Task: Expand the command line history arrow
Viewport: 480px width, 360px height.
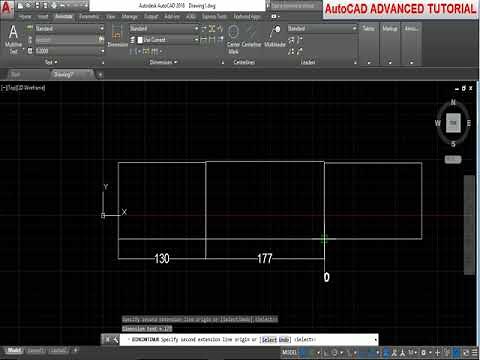Action: 376,340
